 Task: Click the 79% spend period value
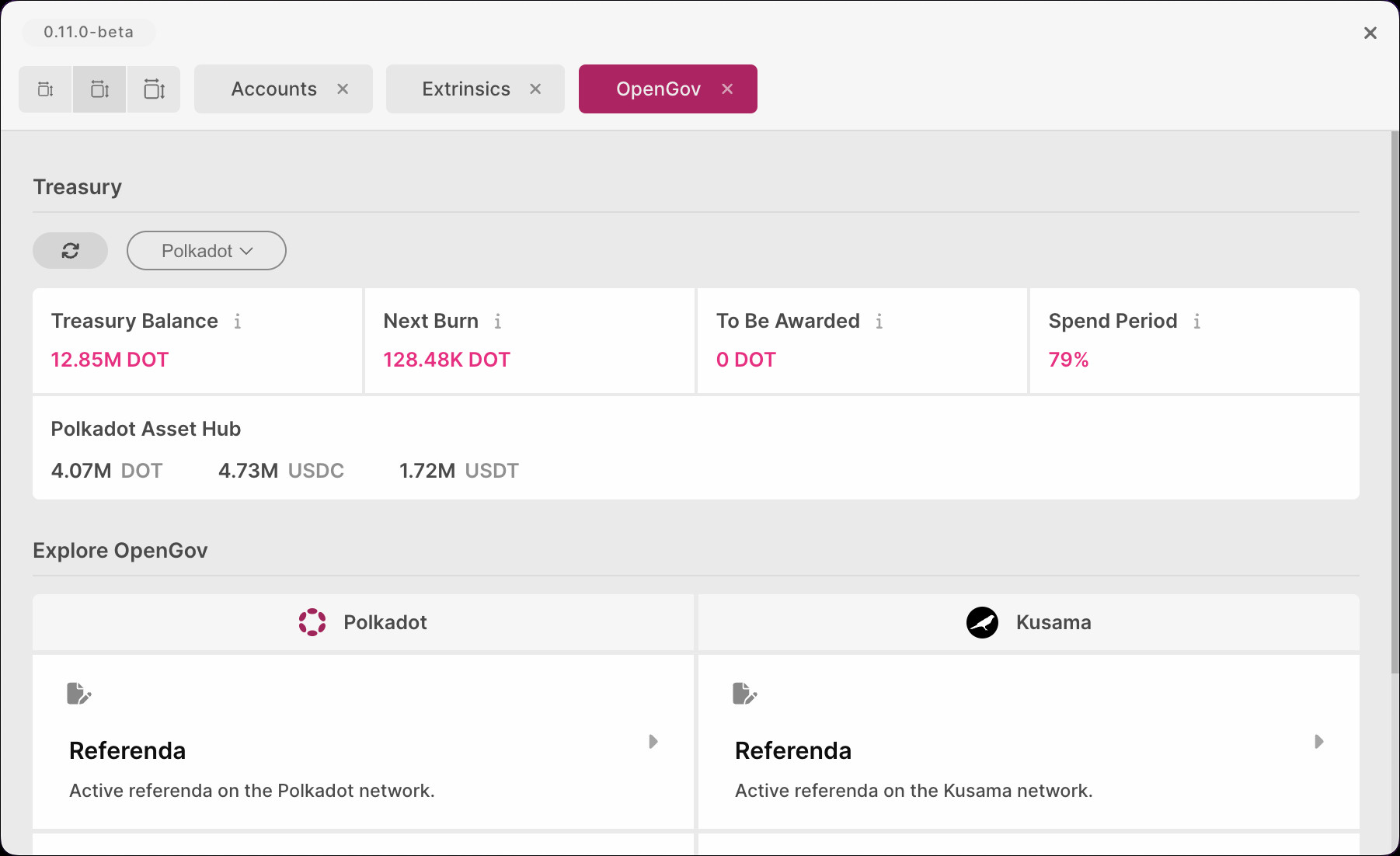coord(1068,360)
